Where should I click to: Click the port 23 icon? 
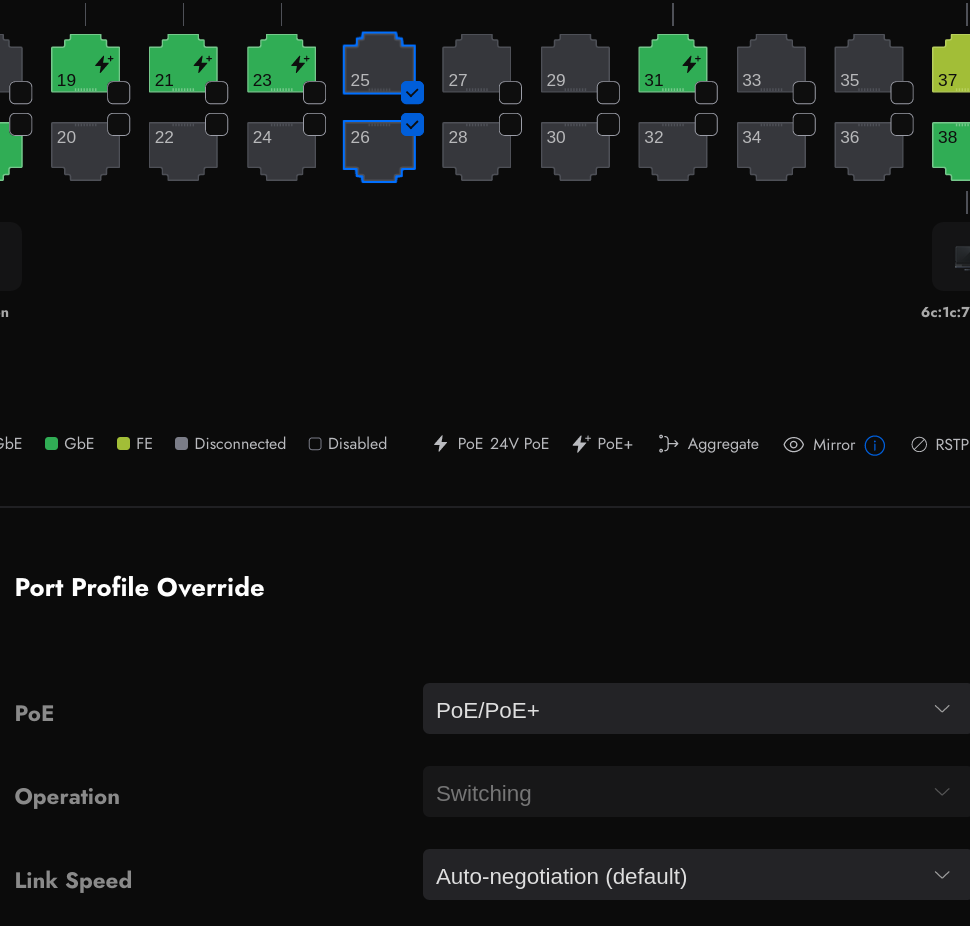pos(281,65)
